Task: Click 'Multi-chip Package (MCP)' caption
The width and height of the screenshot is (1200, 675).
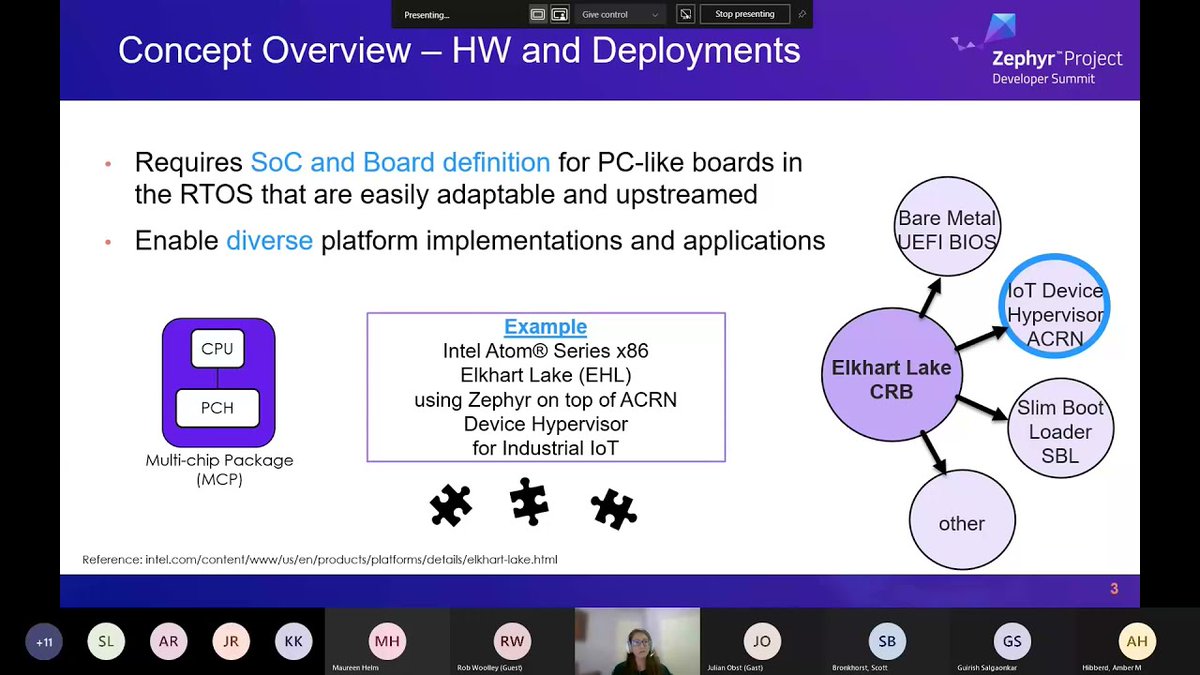Action: [x=219, y=469]
